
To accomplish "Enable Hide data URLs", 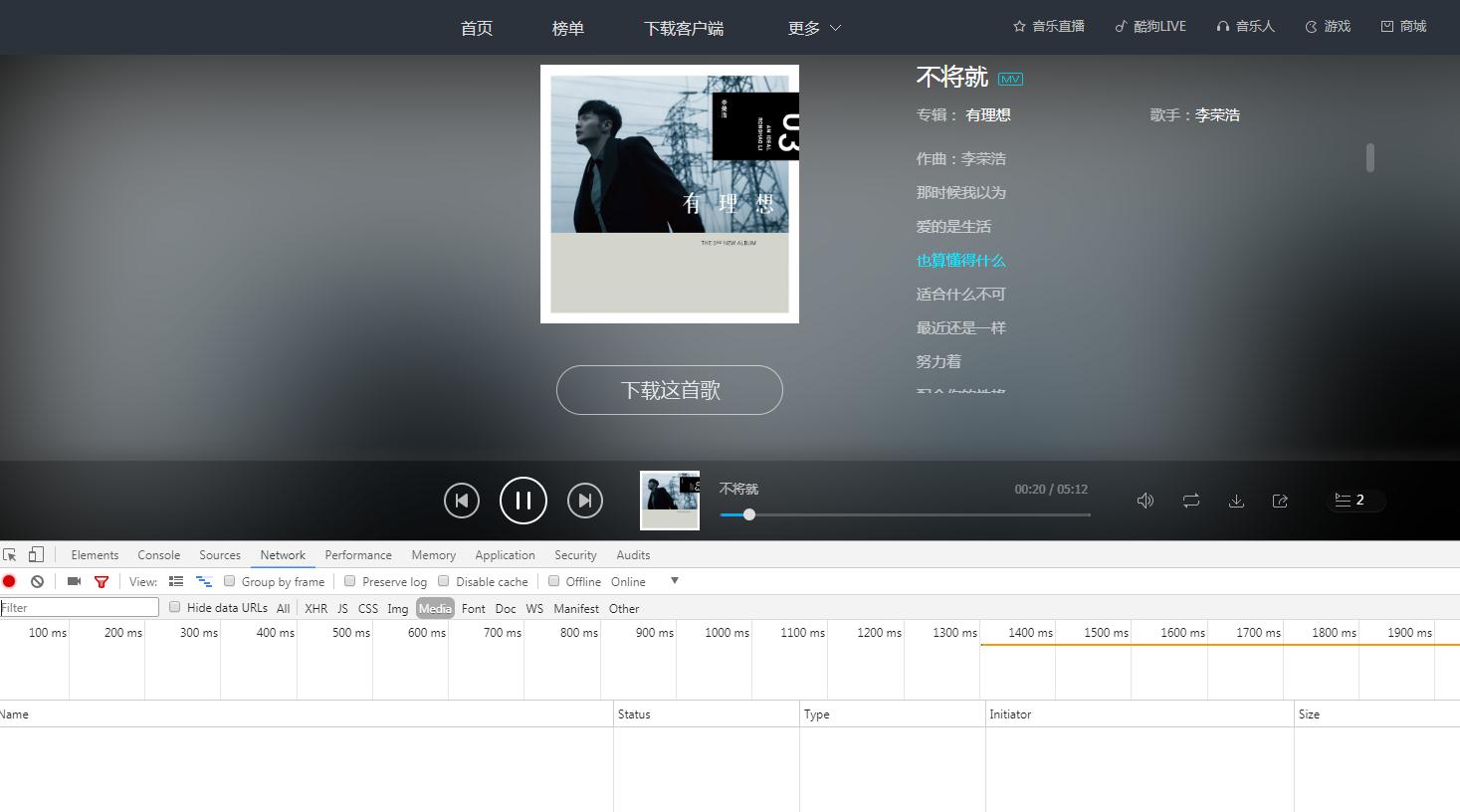I will [174, 607].
